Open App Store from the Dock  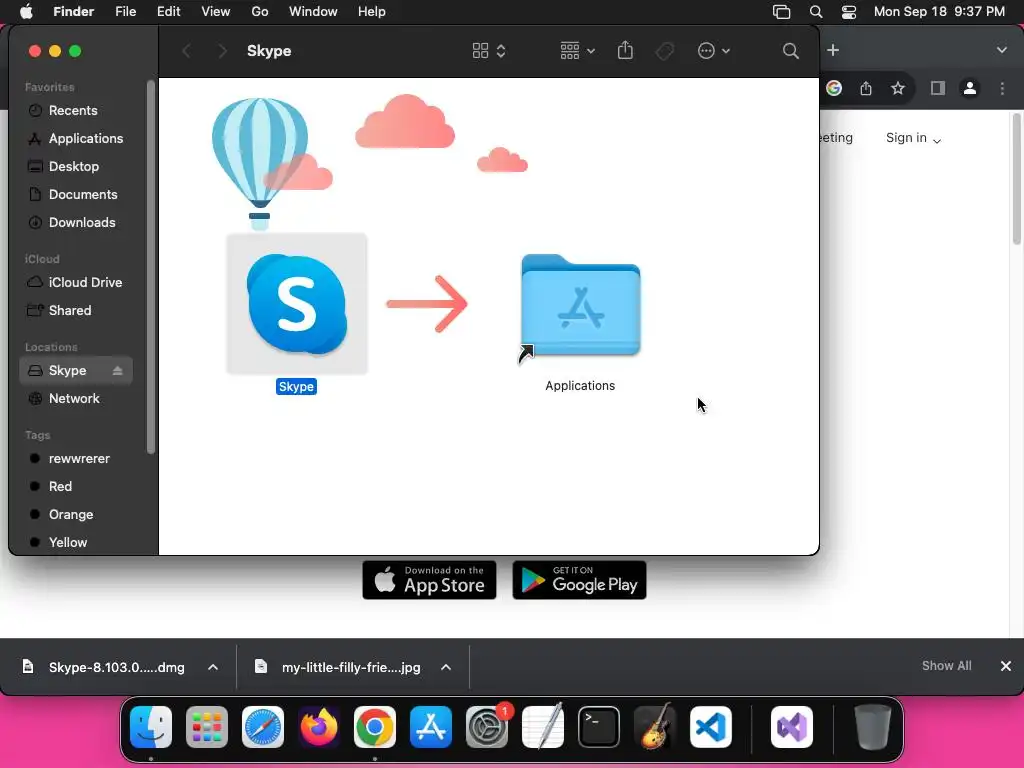431,727
